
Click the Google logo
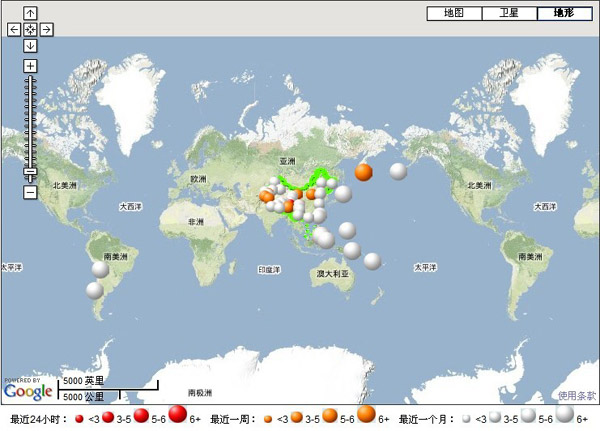pyautogui.click(x=28, y=391)
